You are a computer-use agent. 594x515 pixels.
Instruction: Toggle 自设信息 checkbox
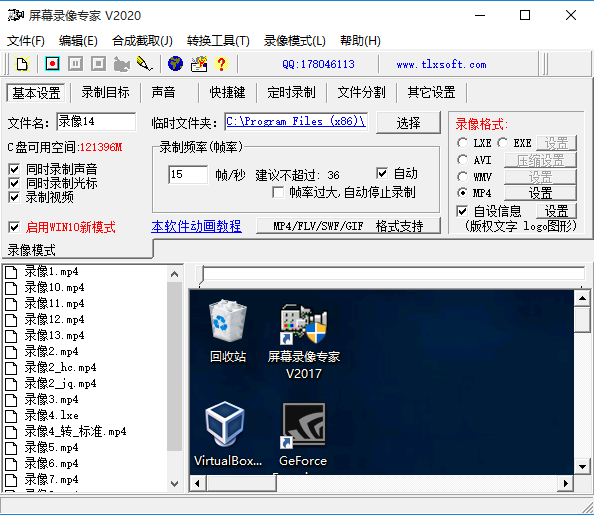point(462,211)
